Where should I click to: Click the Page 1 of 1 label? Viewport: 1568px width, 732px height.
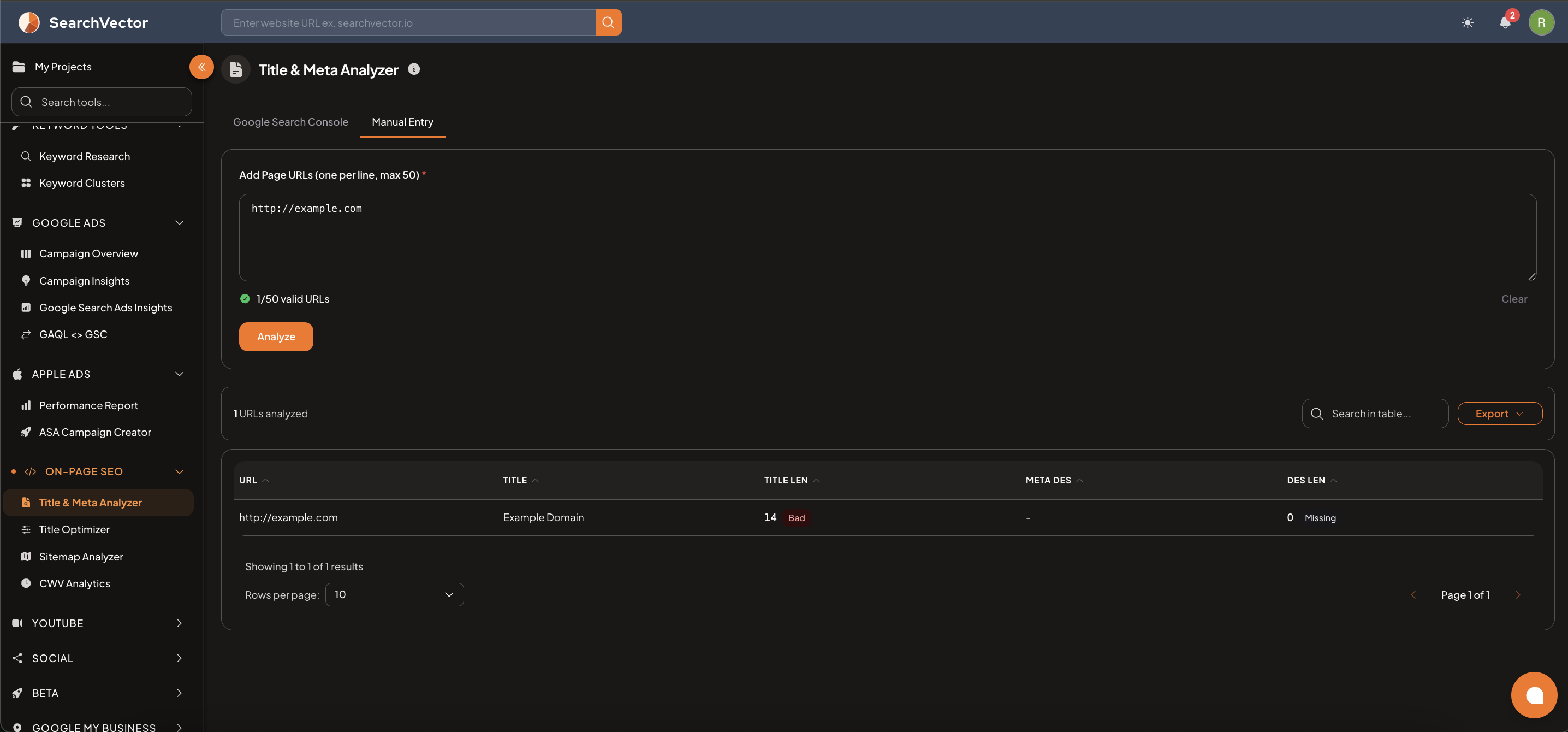pos(1464,595)
